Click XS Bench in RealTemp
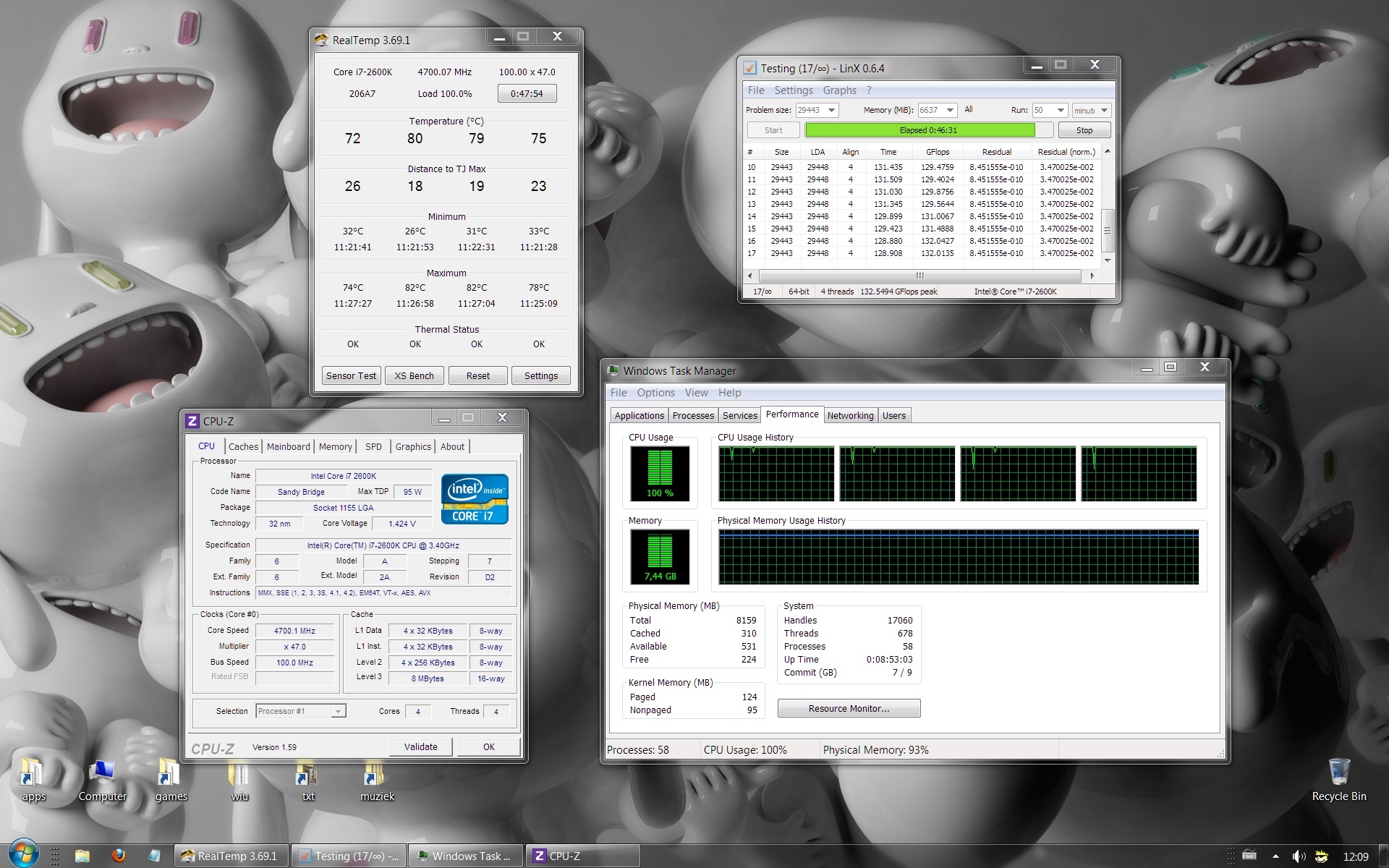Screen dimensions: 1389x868 click(415, 375)
